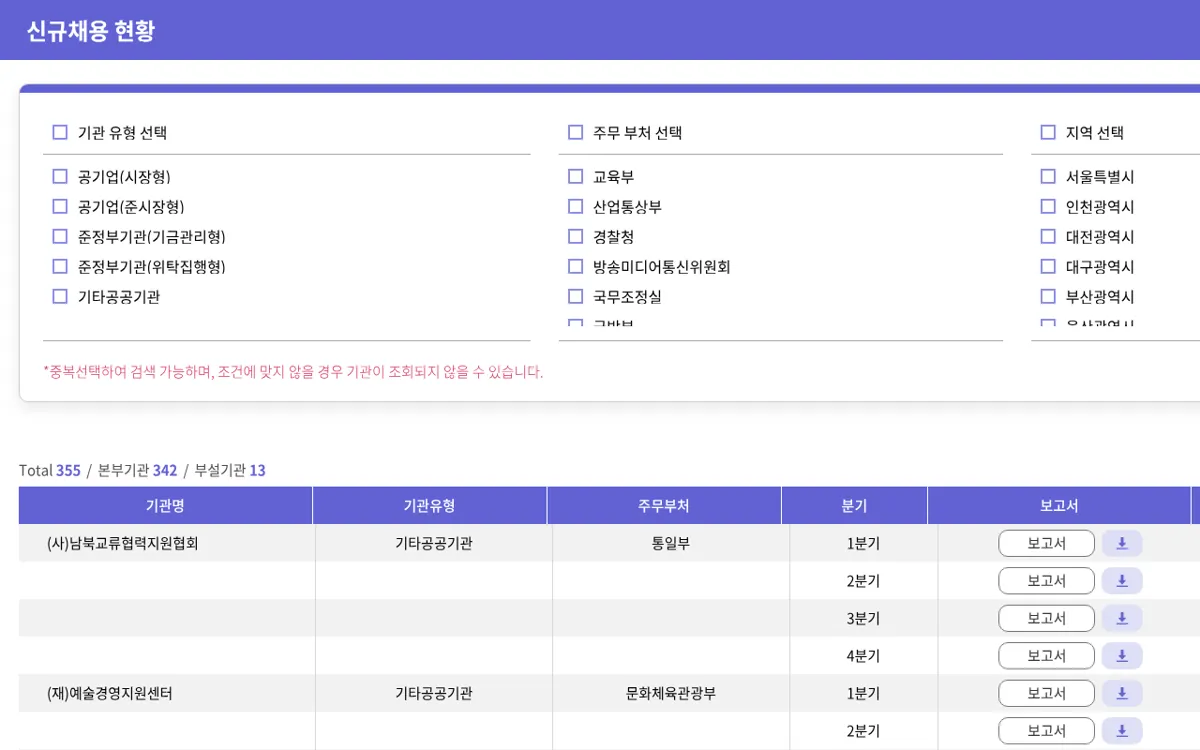Open 보고서 for 예술경영지원센터 1분기
The image size is (1200, 750).
click(1046, 693)
